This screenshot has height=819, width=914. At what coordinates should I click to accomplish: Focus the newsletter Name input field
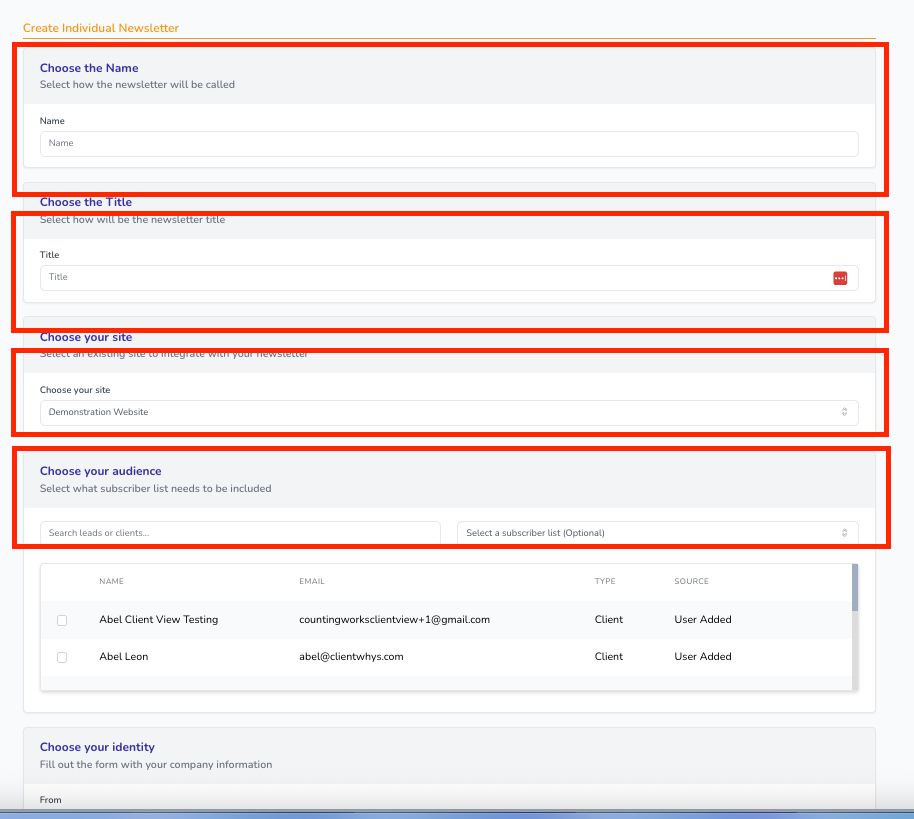(x=448, y=143)
